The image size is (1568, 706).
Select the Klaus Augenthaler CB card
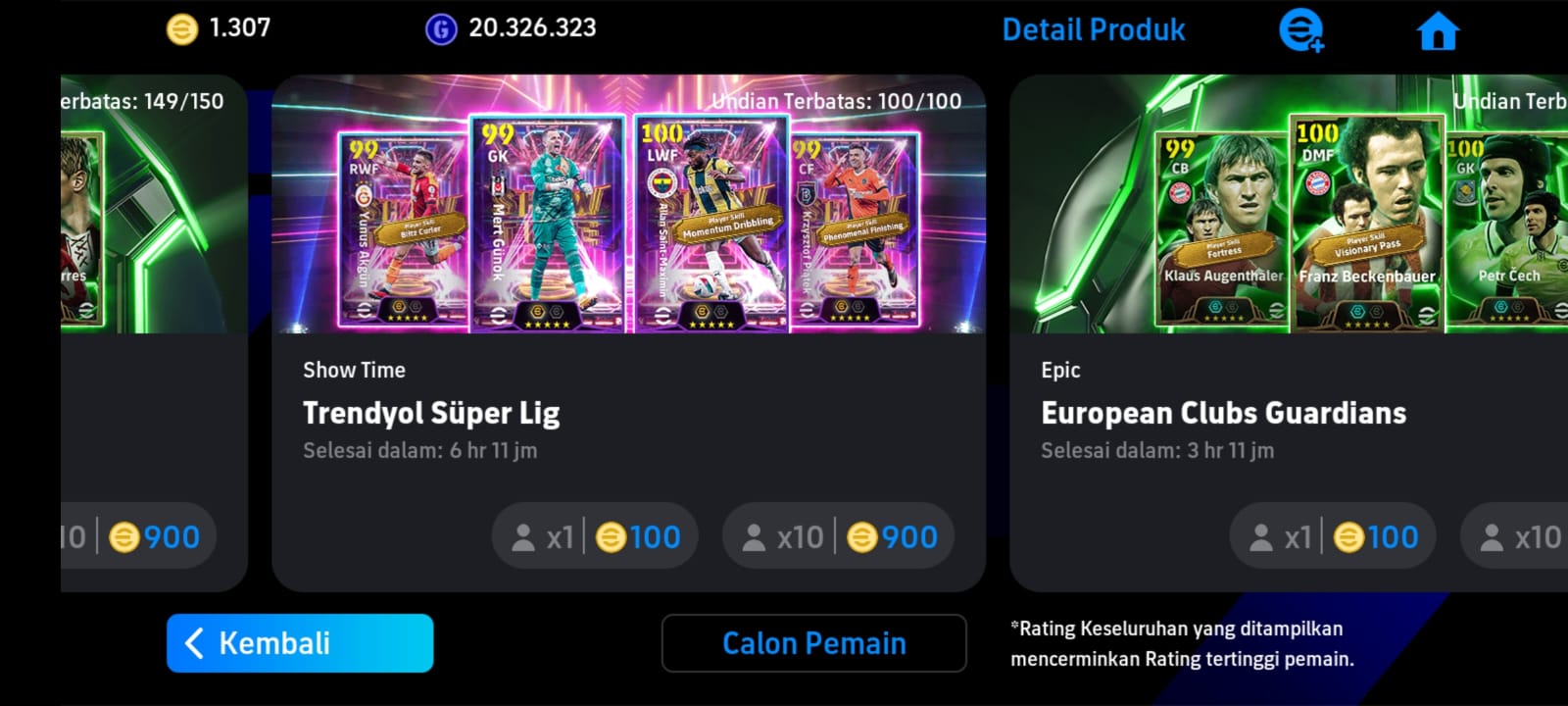click(x=1222, y=229)
